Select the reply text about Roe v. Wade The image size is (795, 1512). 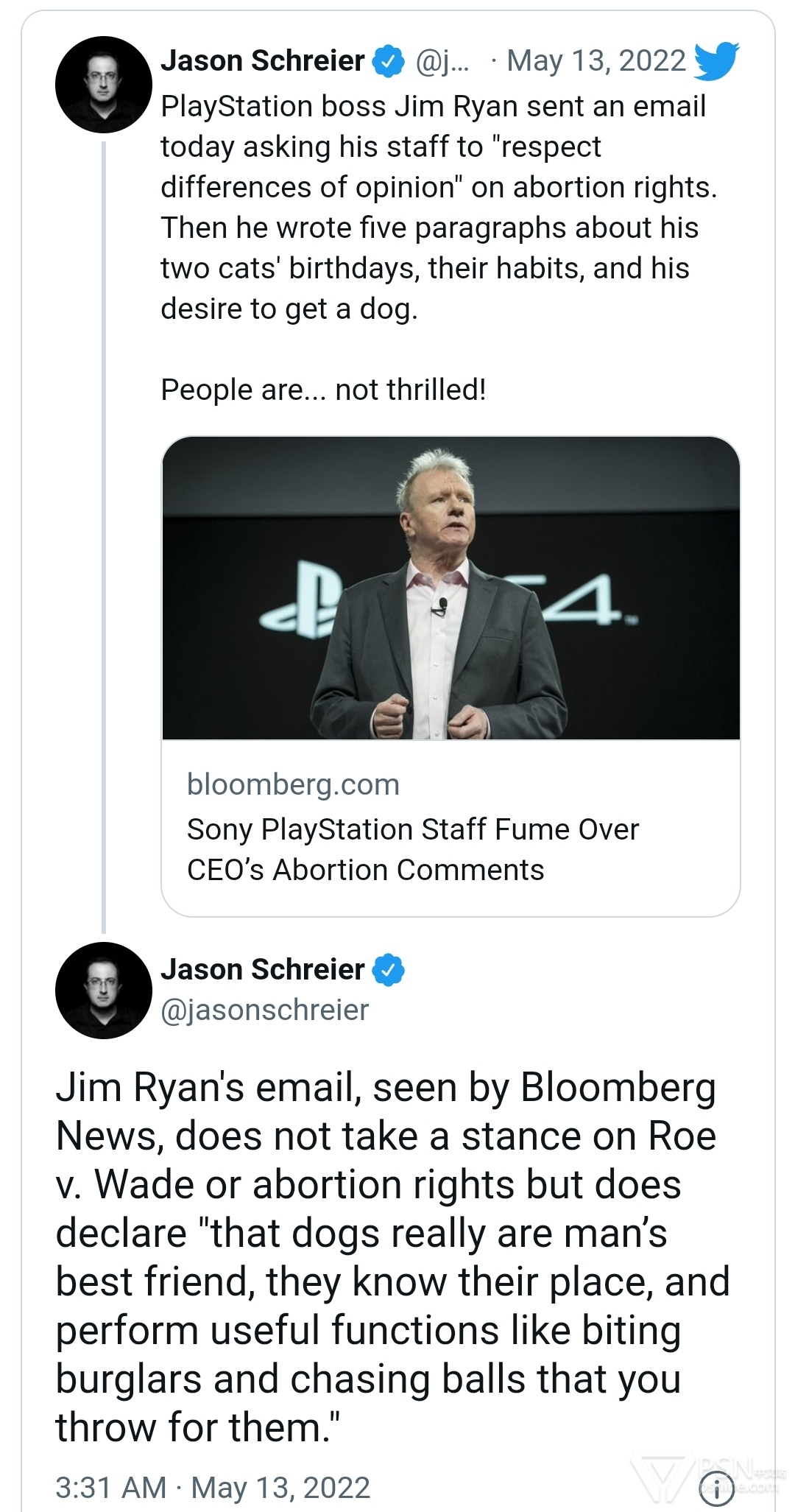coord(390,1256)
